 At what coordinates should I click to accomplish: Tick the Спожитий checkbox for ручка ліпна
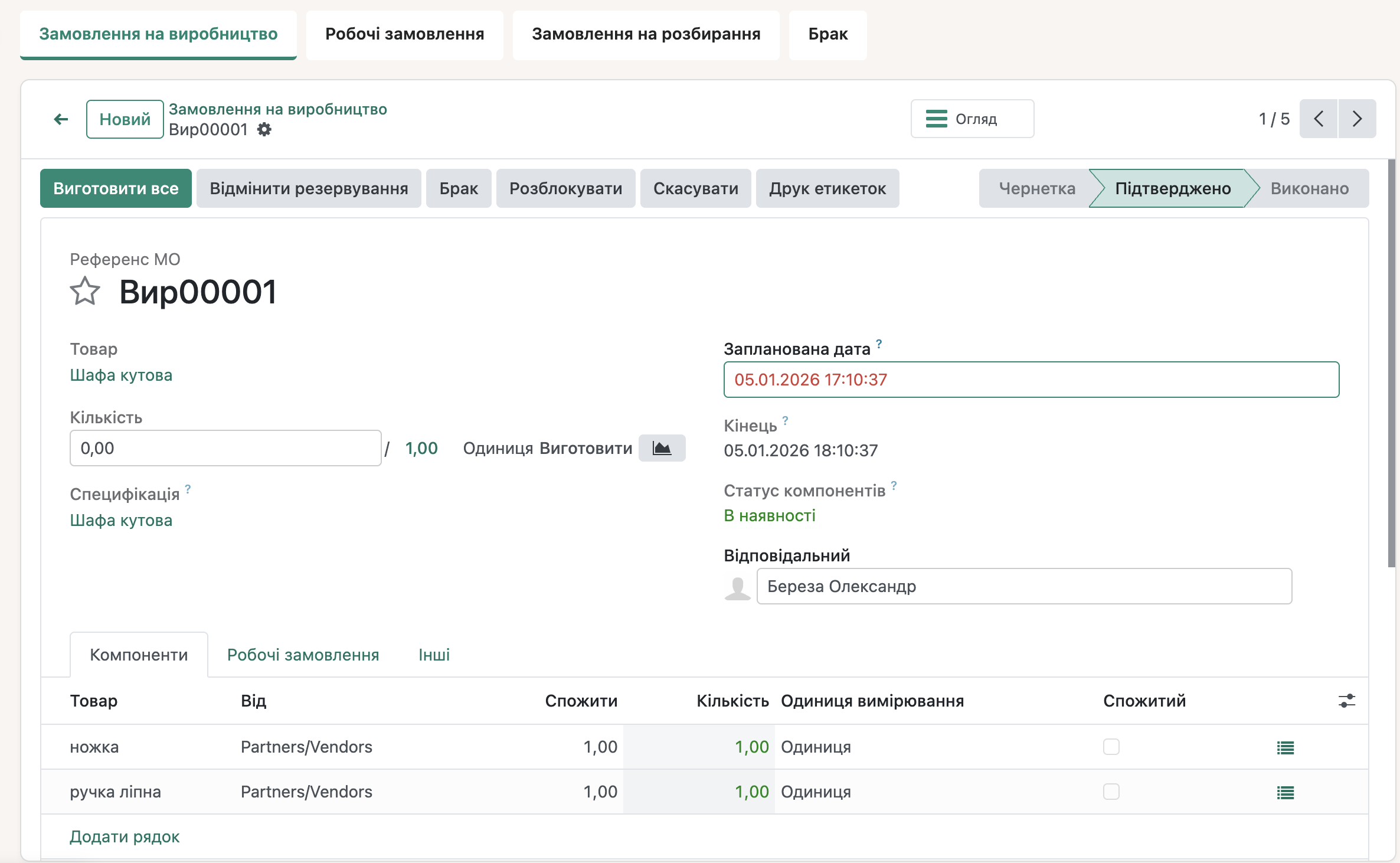(x=1111, y=792)
